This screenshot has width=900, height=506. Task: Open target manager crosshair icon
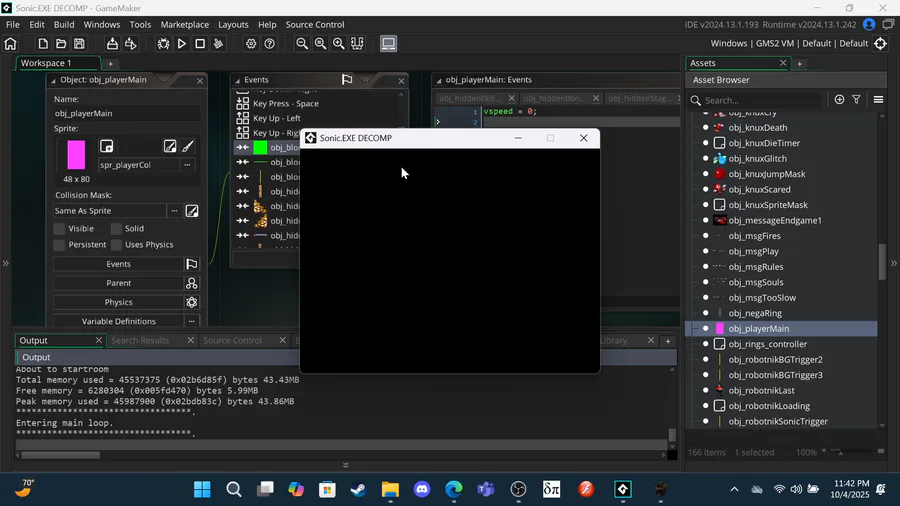(880, 44)
